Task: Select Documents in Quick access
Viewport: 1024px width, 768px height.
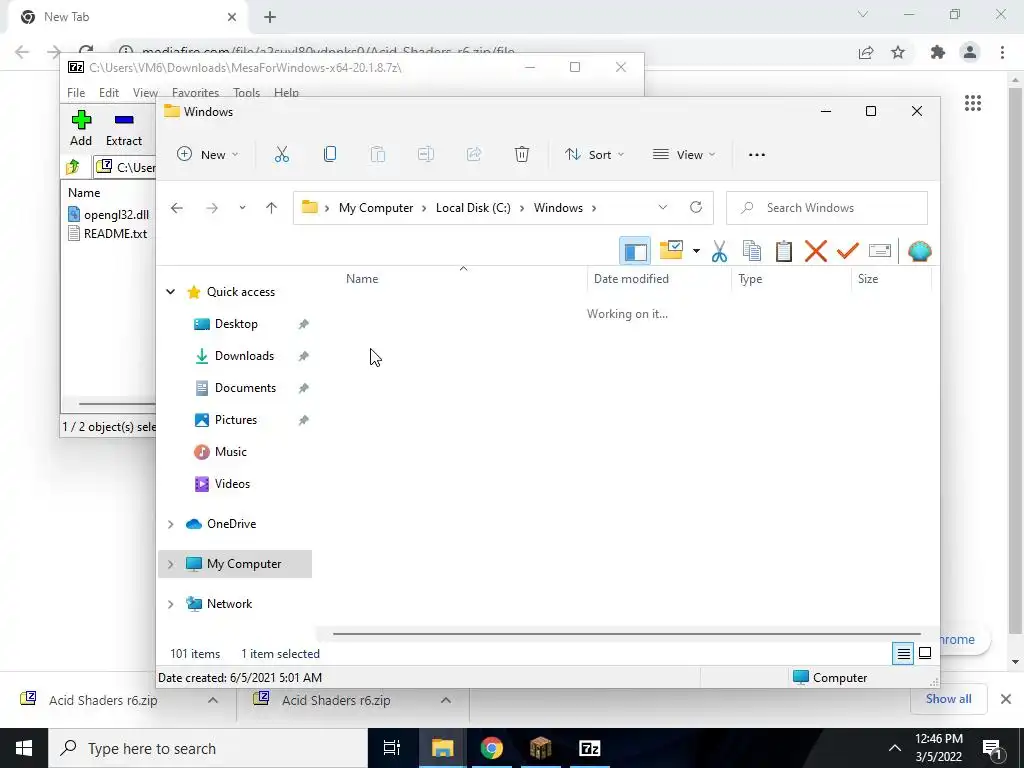Action: click(245, 388)
